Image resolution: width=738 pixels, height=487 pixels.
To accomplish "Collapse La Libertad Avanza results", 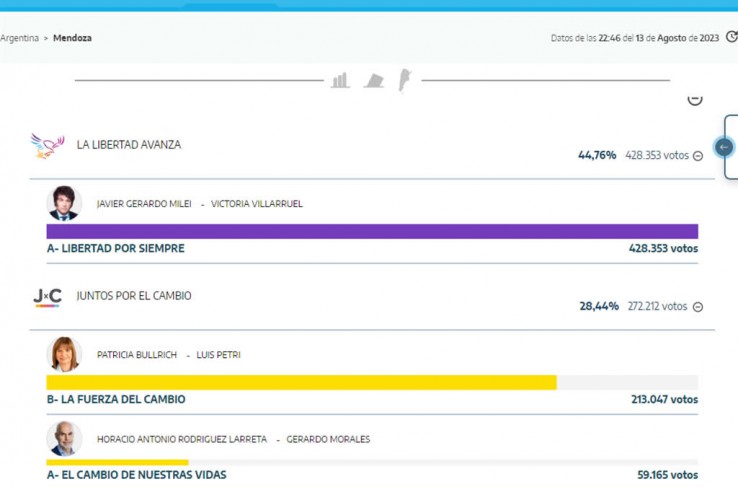I will click(x=698, y=156).
